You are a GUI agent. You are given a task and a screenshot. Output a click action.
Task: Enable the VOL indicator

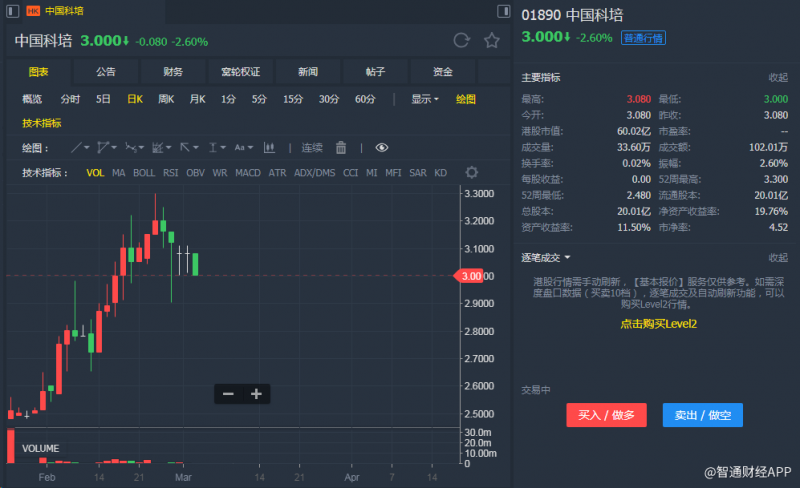pyautogui.click(x=95, y=173)
